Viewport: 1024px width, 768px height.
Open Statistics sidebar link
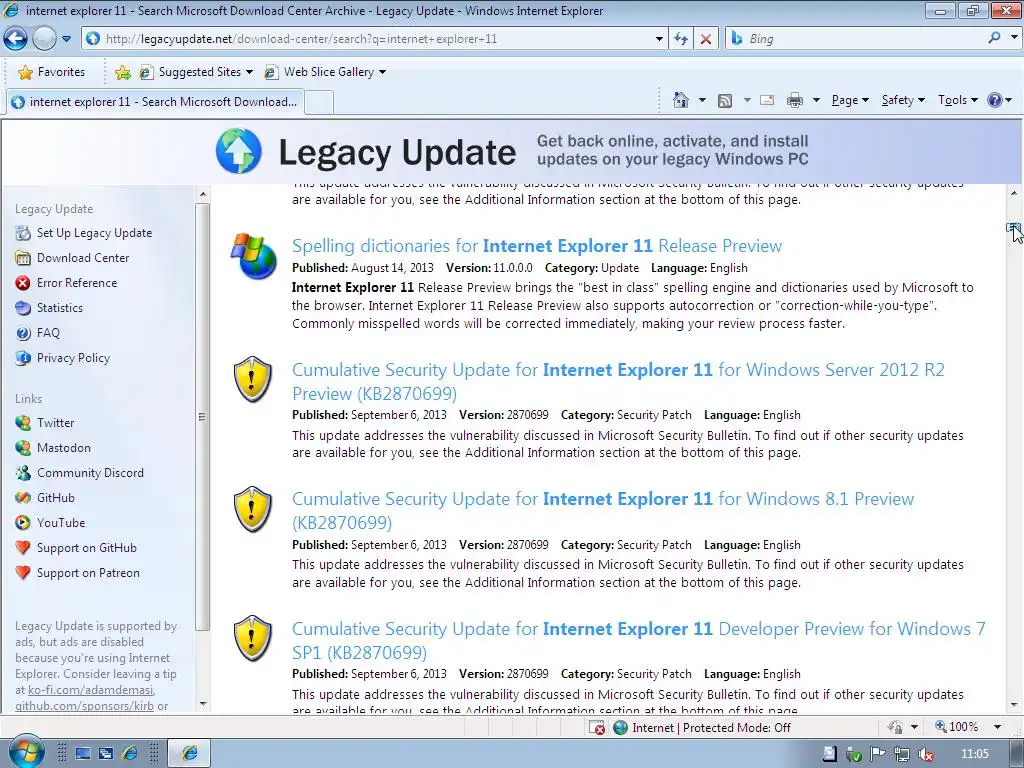click(x=60, y=308)
